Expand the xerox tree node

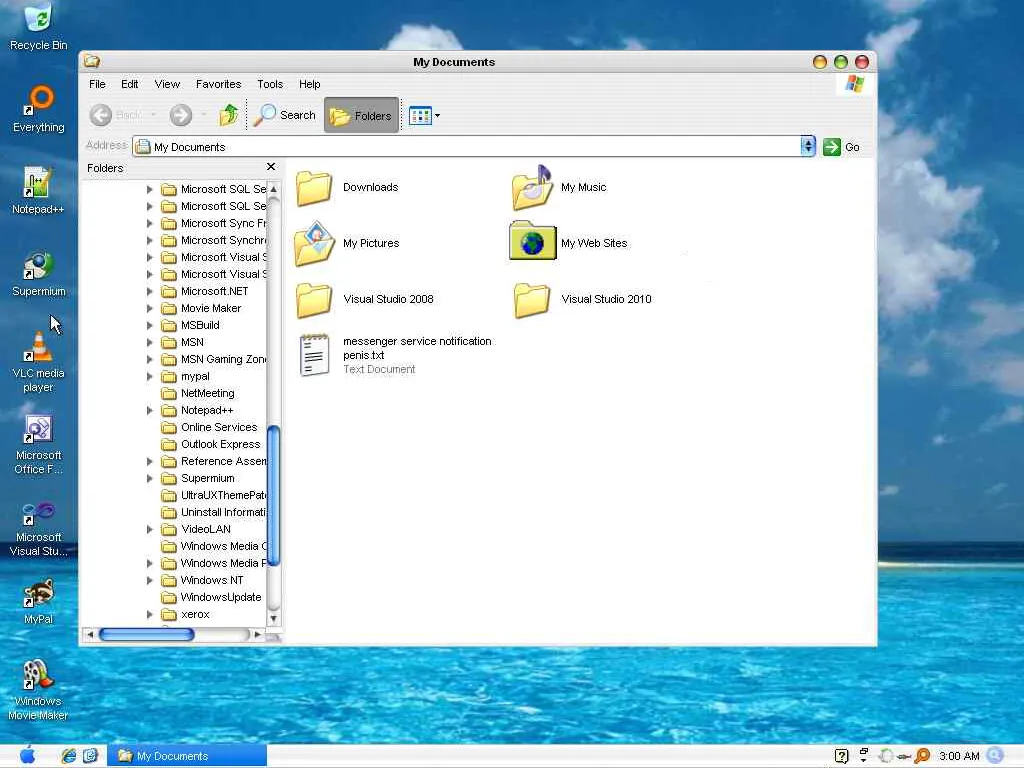150,614
